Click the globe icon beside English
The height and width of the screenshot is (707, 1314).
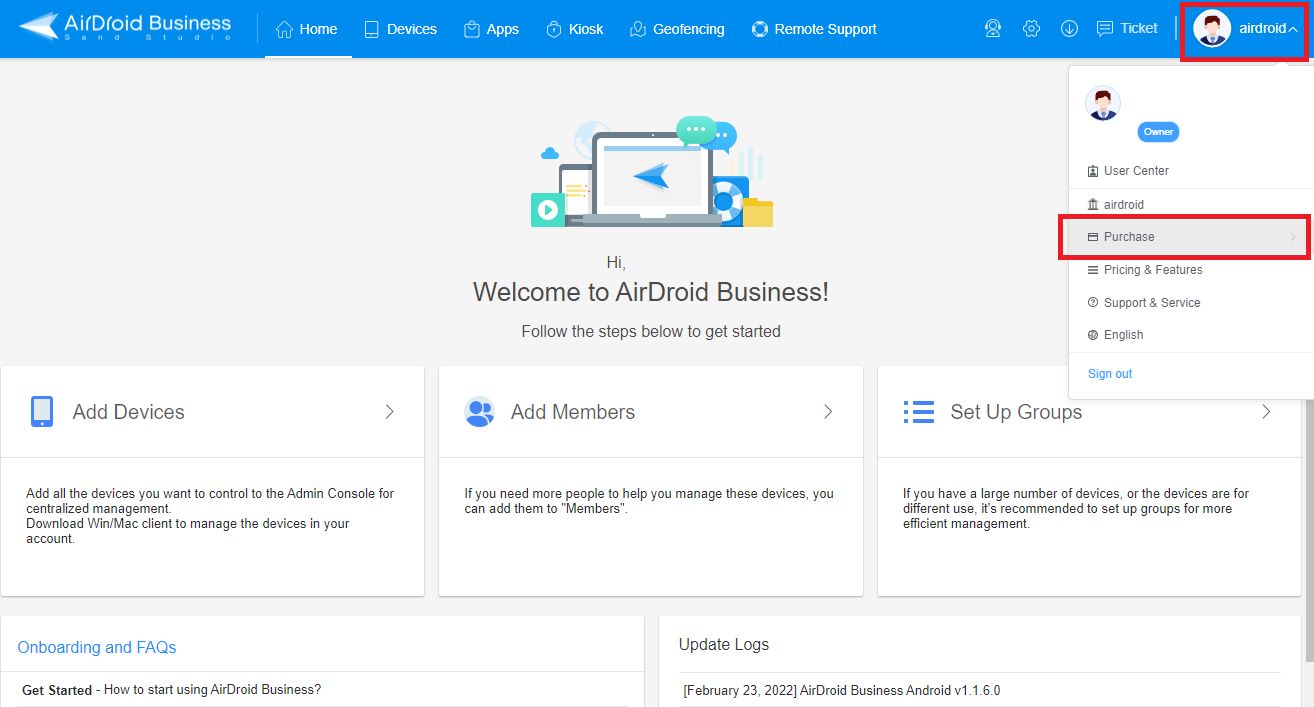point(1093,335)
